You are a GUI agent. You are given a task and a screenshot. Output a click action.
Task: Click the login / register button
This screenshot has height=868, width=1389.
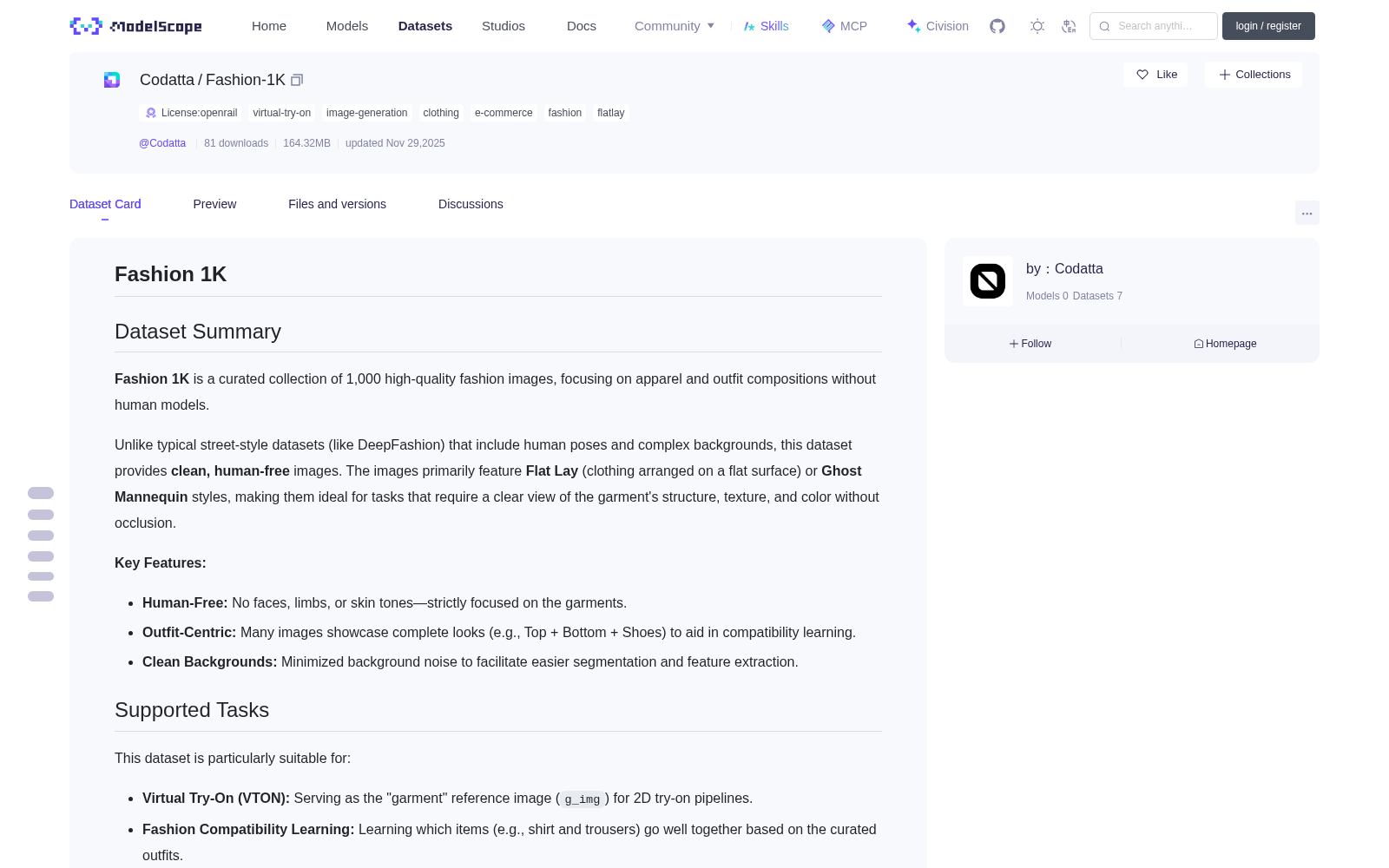pos(1268,26)
